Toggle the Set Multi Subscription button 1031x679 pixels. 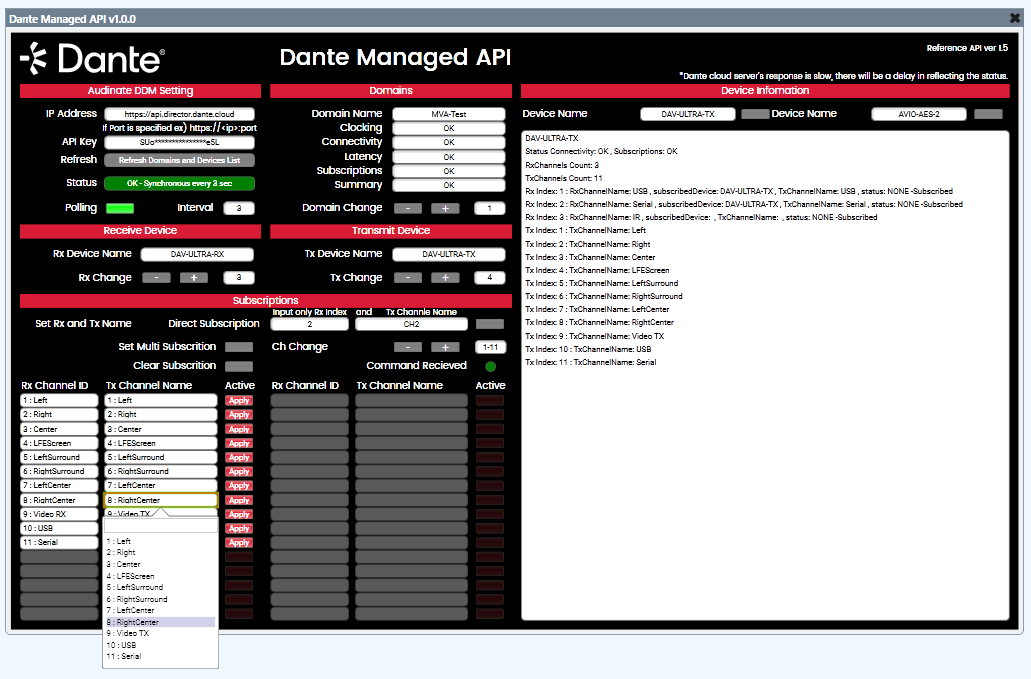point(239,346)
